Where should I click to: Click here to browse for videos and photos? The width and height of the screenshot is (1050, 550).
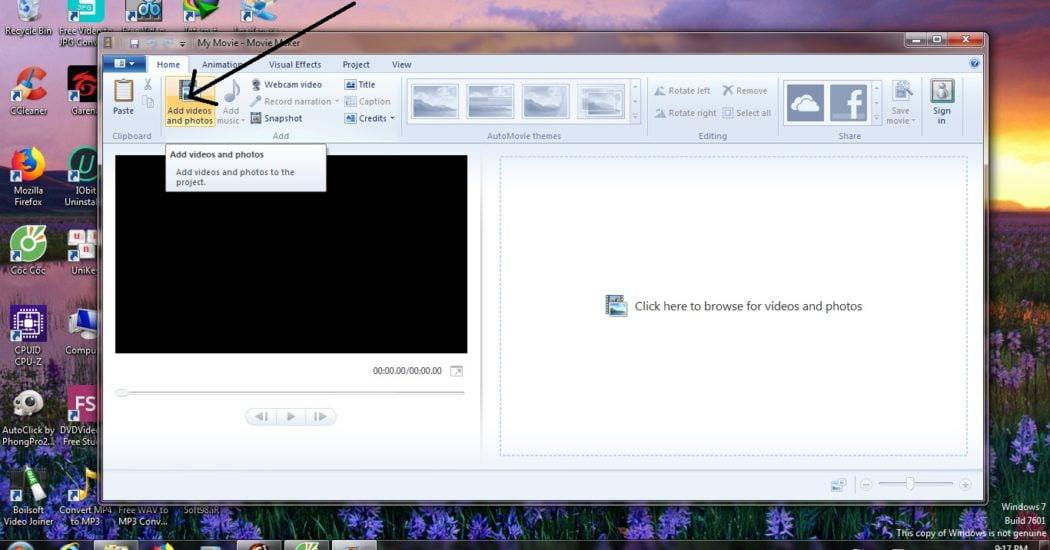point(733,306)
